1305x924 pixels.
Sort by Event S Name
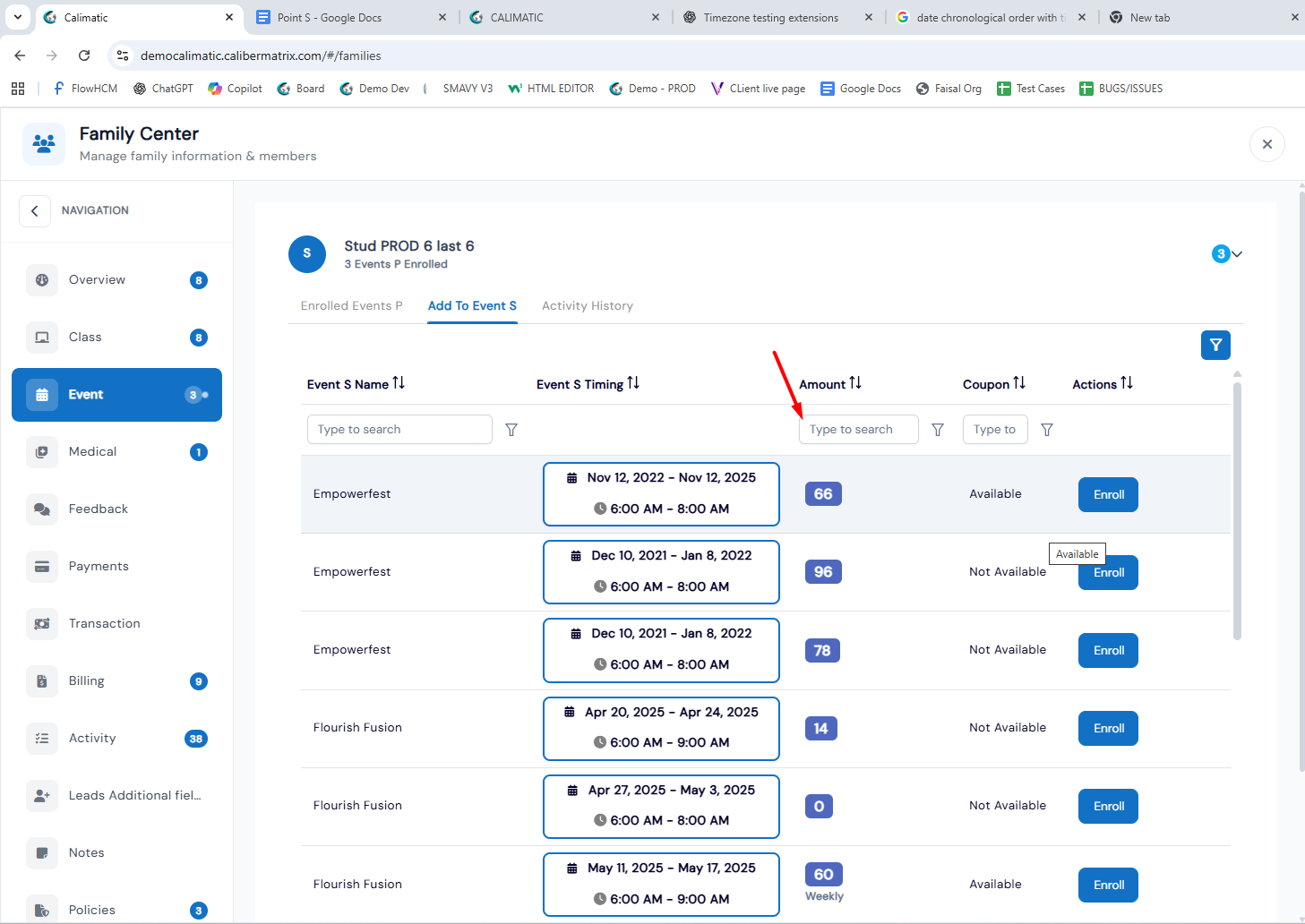399,383
